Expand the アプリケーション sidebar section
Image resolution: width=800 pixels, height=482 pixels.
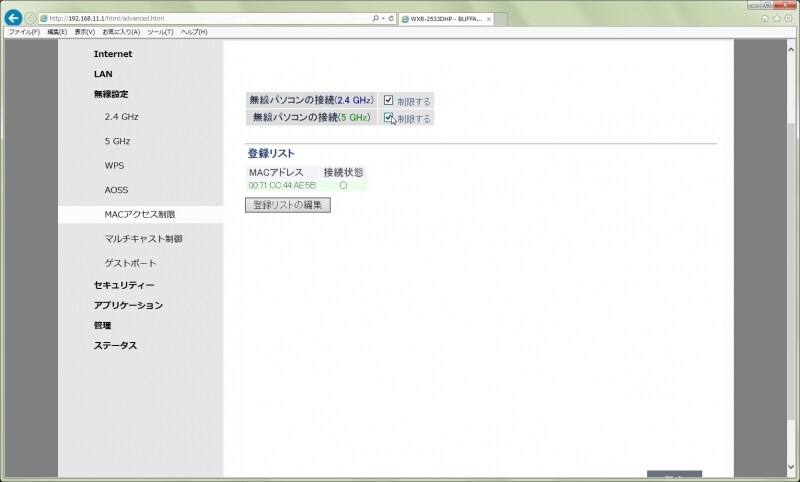(x=128, y=305)
